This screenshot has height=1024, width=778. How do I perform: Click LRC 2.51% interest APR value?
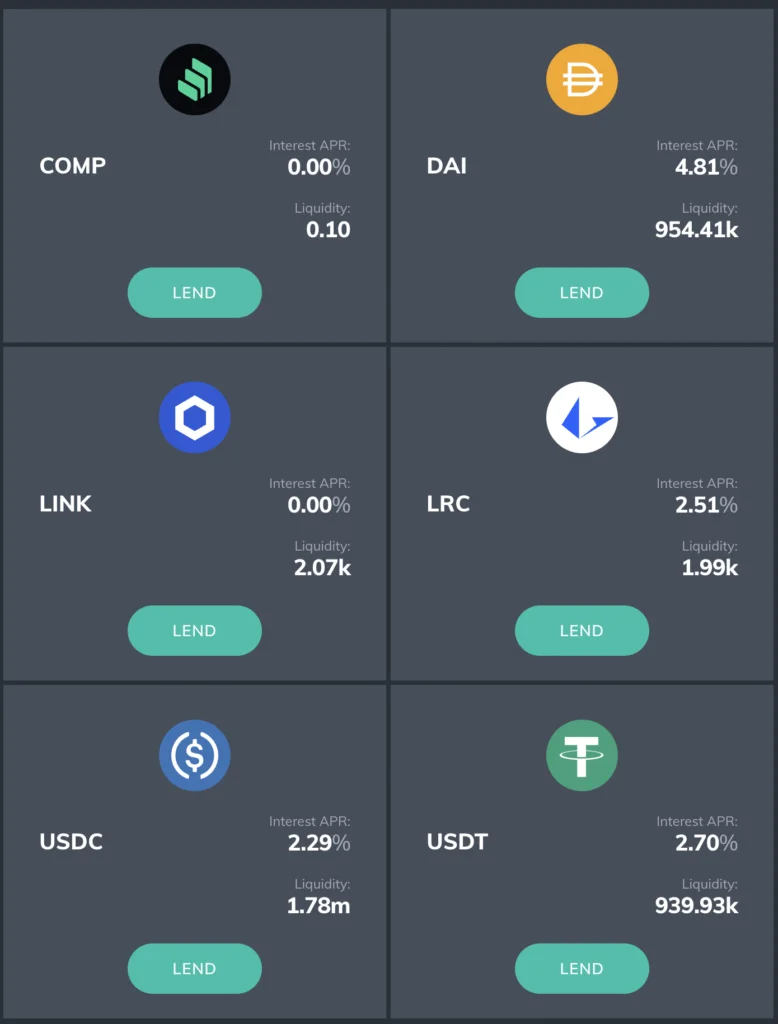coord(706,505)
